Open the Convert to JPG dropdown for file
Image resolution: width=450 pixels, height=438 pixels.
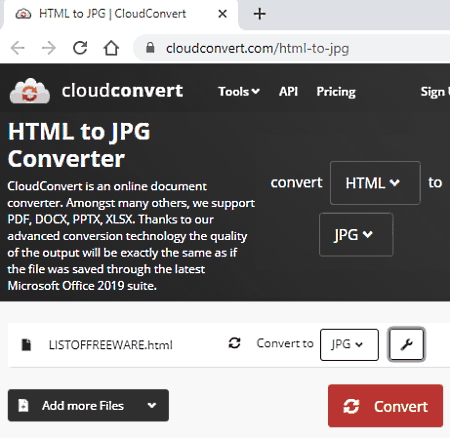349,345
